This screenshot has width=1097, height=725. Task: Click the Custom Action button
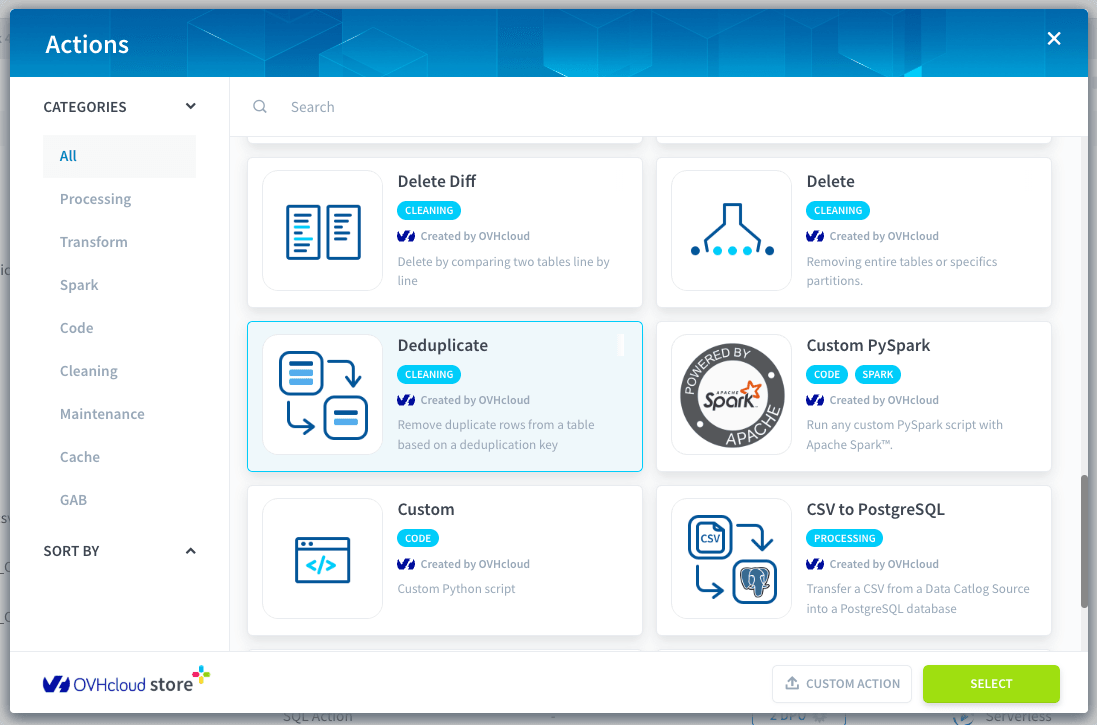(x=842, y=684)
